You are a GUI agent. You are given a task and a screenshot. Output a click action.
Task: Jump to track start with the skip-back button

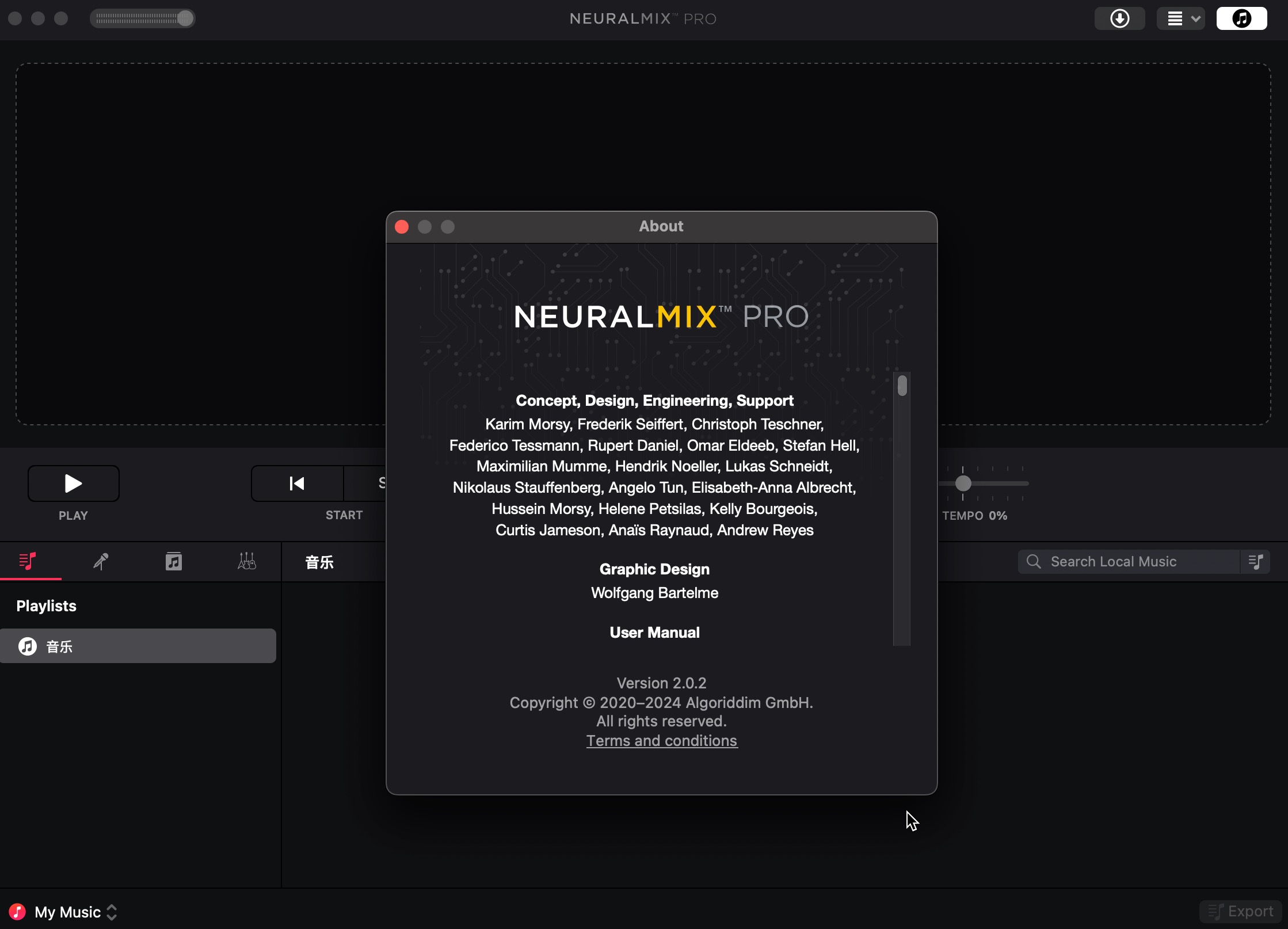(297, 483)
